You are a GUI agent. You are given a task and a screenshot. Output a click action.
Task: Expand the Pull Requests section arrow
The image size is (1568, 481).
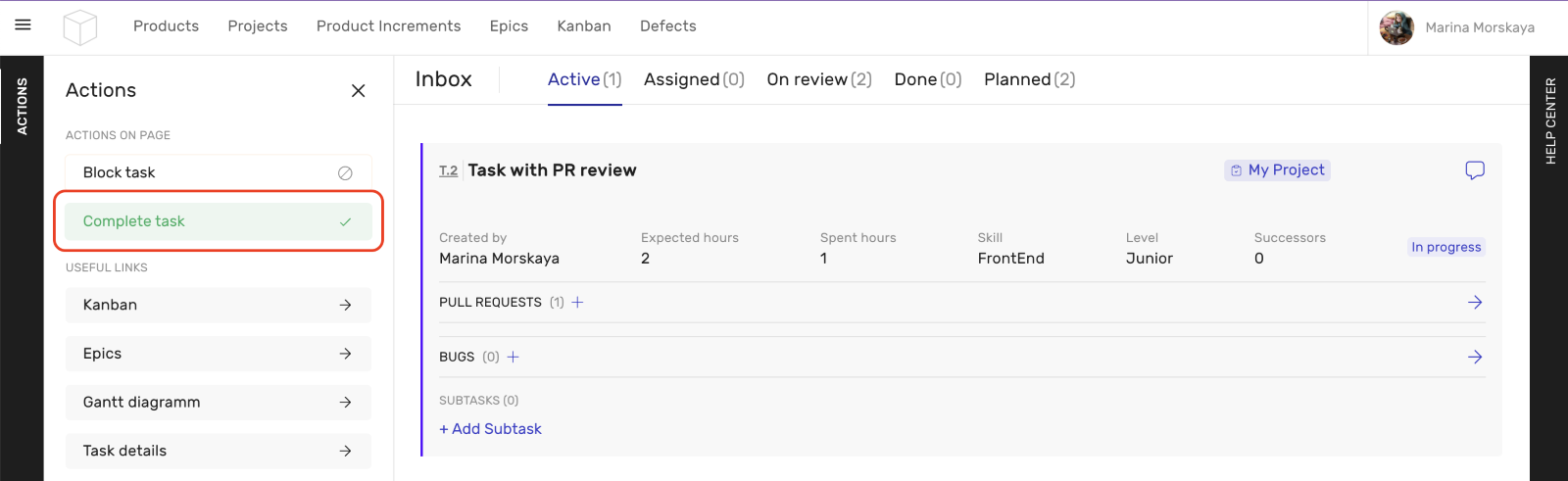tap(1474, 303)
